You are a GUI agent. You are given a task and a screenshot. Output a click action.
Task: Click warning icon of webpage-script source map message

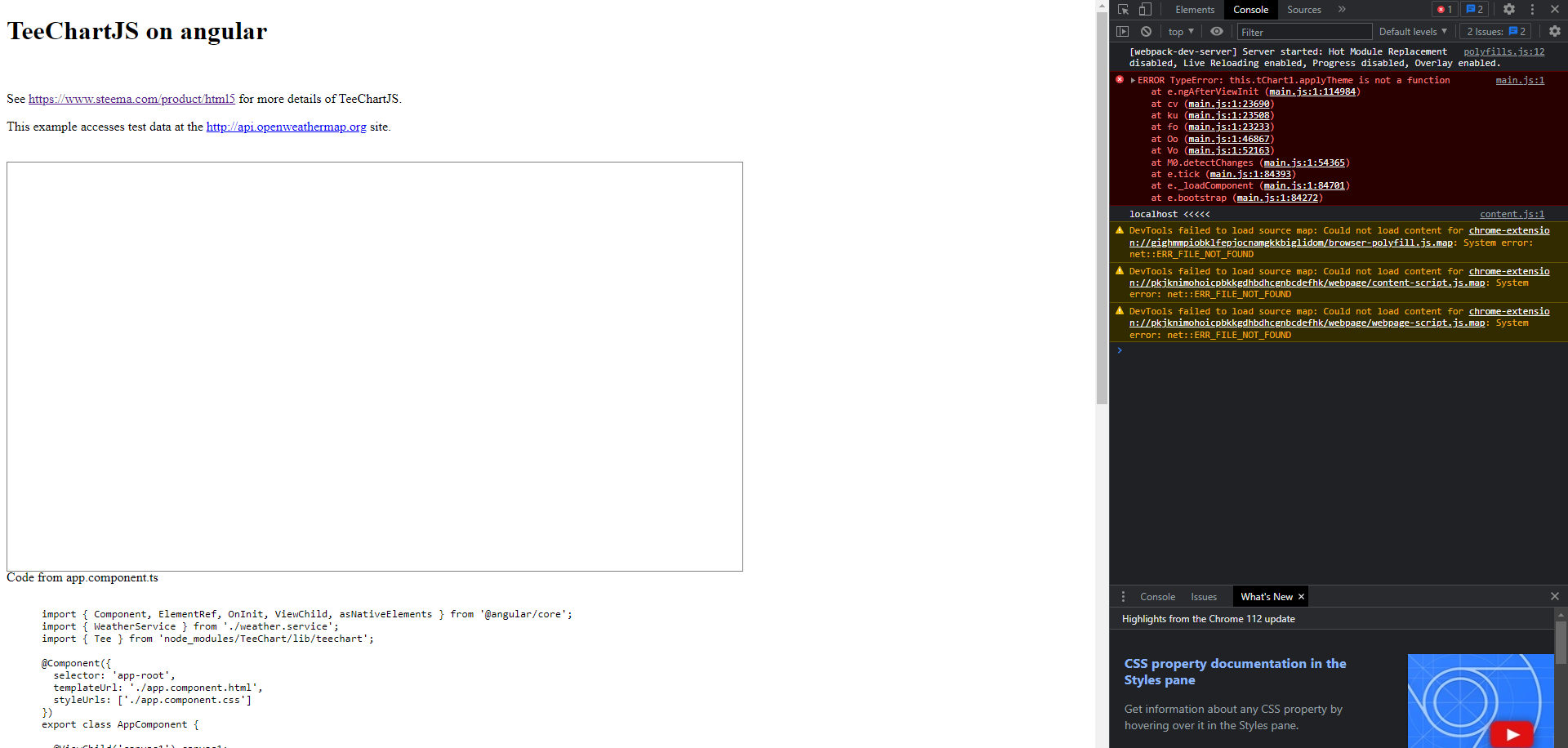coord(1120,310)
